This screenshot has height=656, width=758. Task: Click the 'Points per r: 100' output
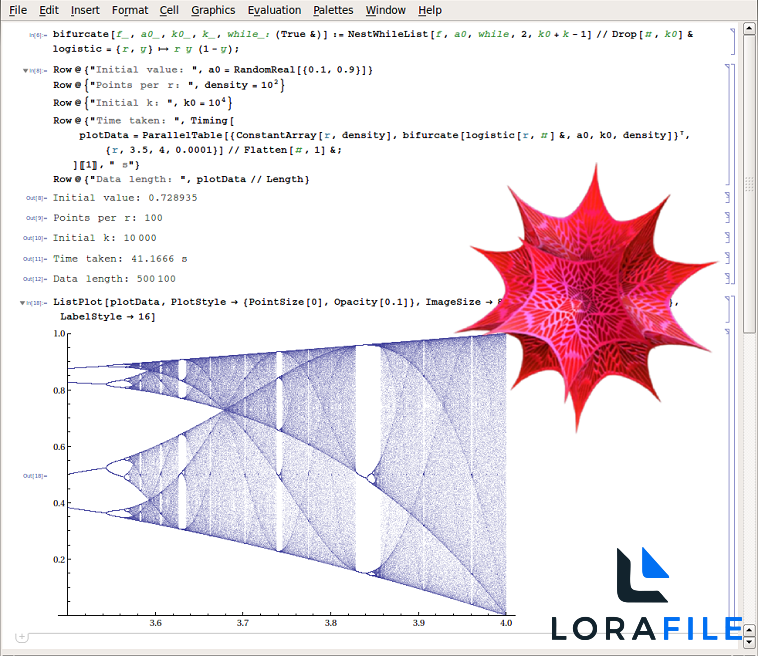[107, 218]
